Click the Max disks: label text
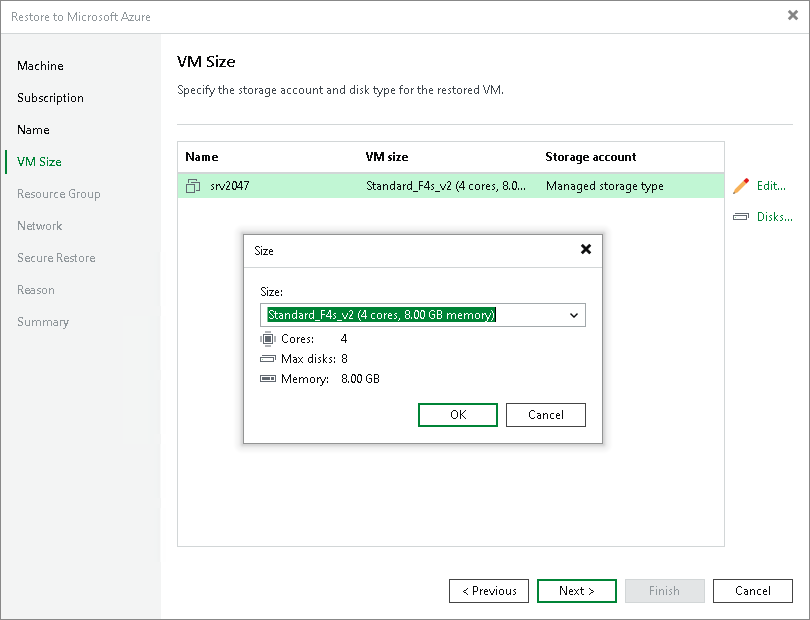810x620 pixels. click(308, 359)
